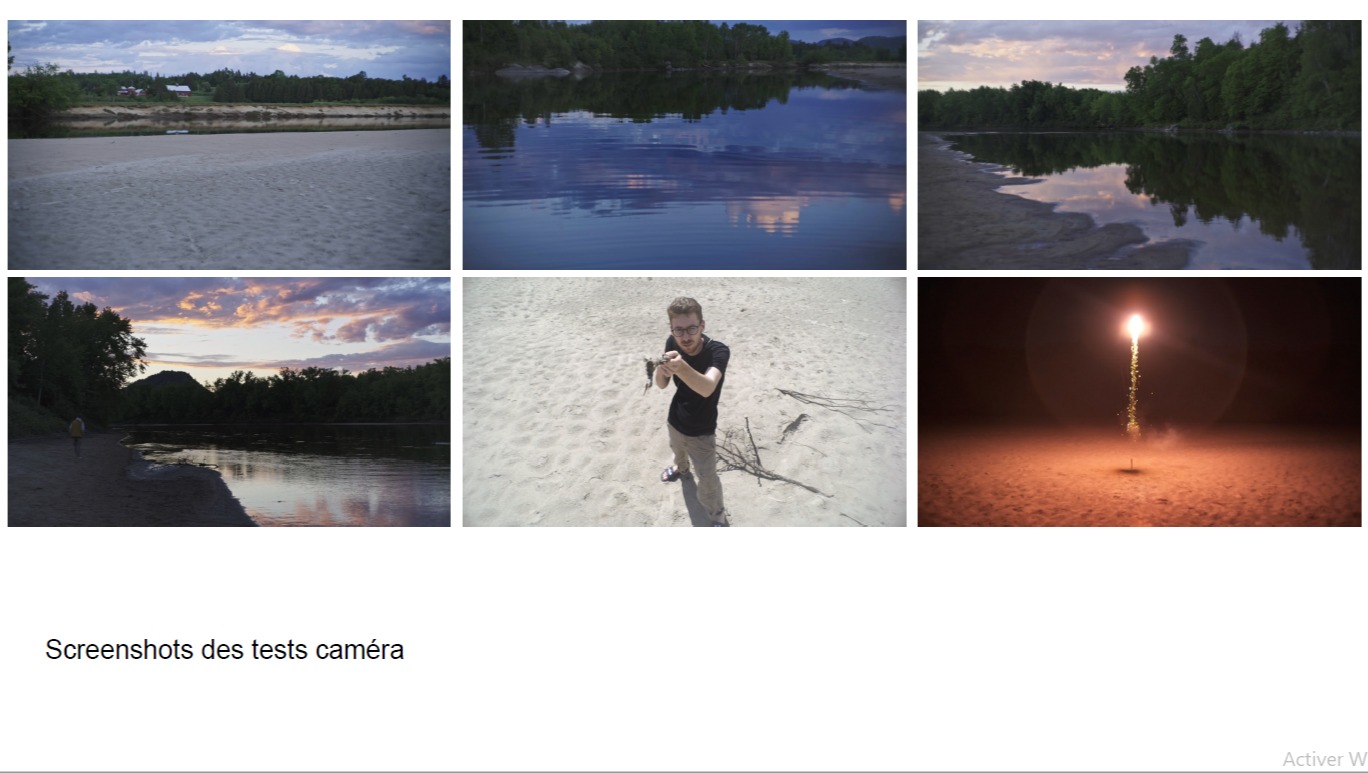Click the person walking on the dark shore
Viewport: 1368px width, 773px height.
click(76, 436)
